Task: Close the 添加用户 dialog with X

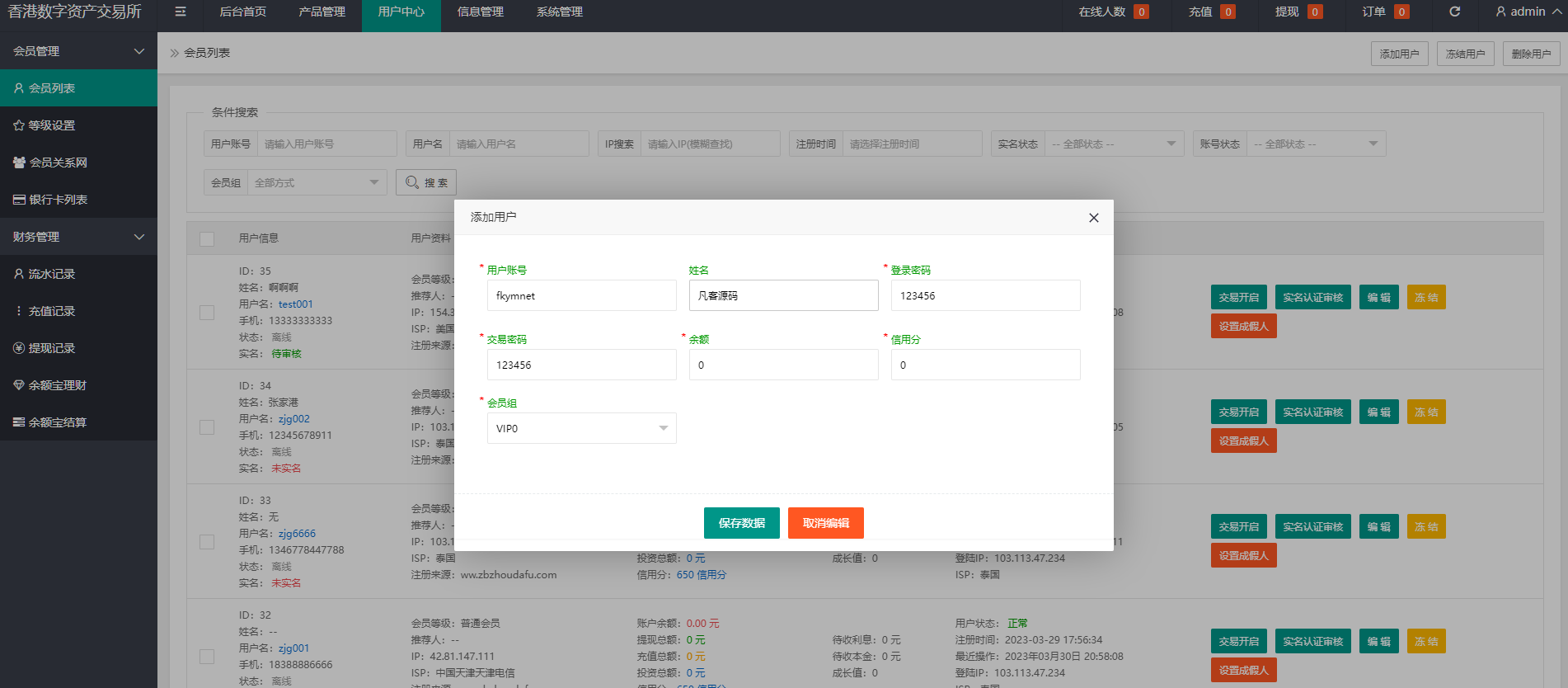Action: [x=1093, y=218]
